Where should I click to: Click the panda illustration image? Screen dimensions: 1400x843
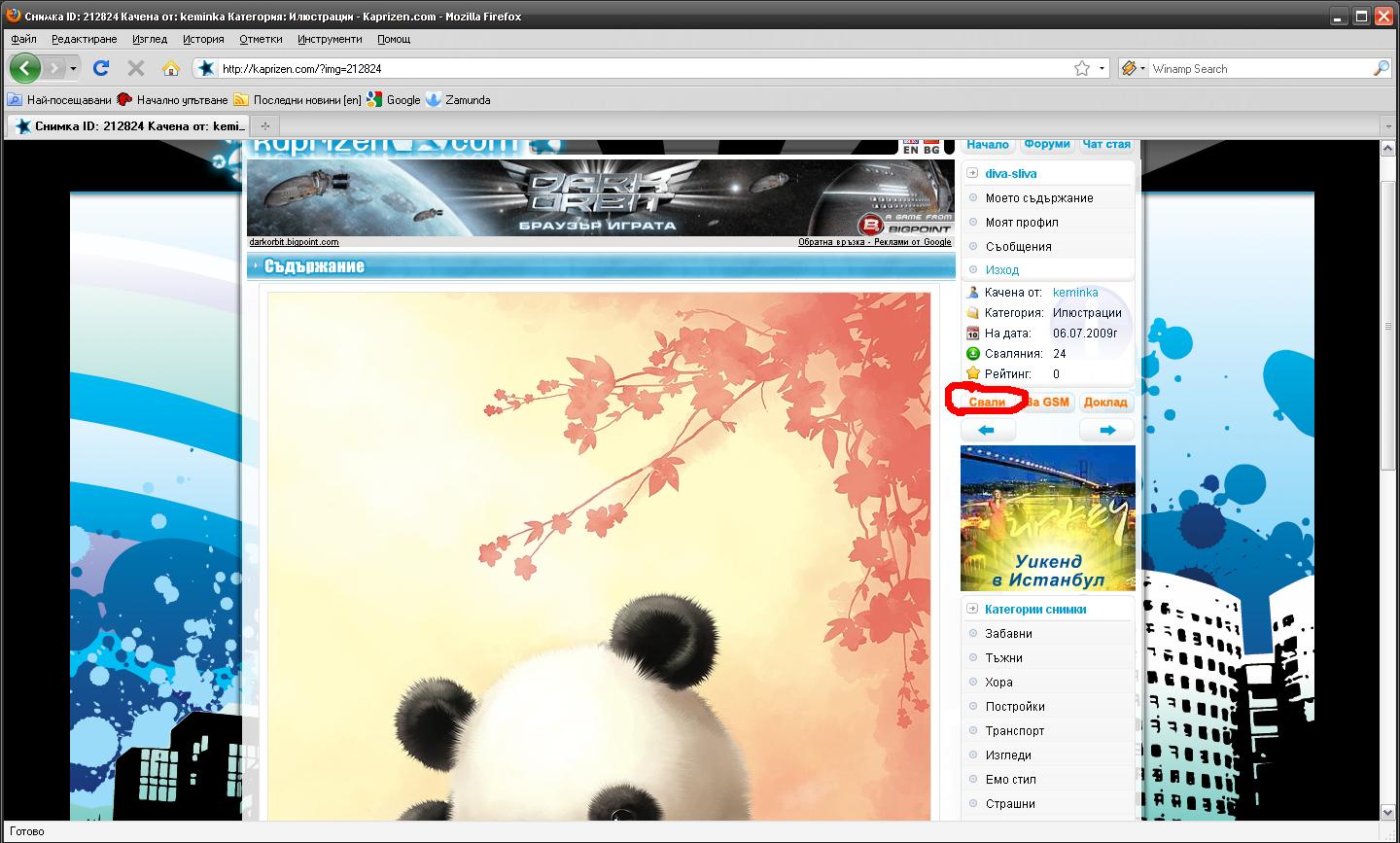[x=599, y=556]
